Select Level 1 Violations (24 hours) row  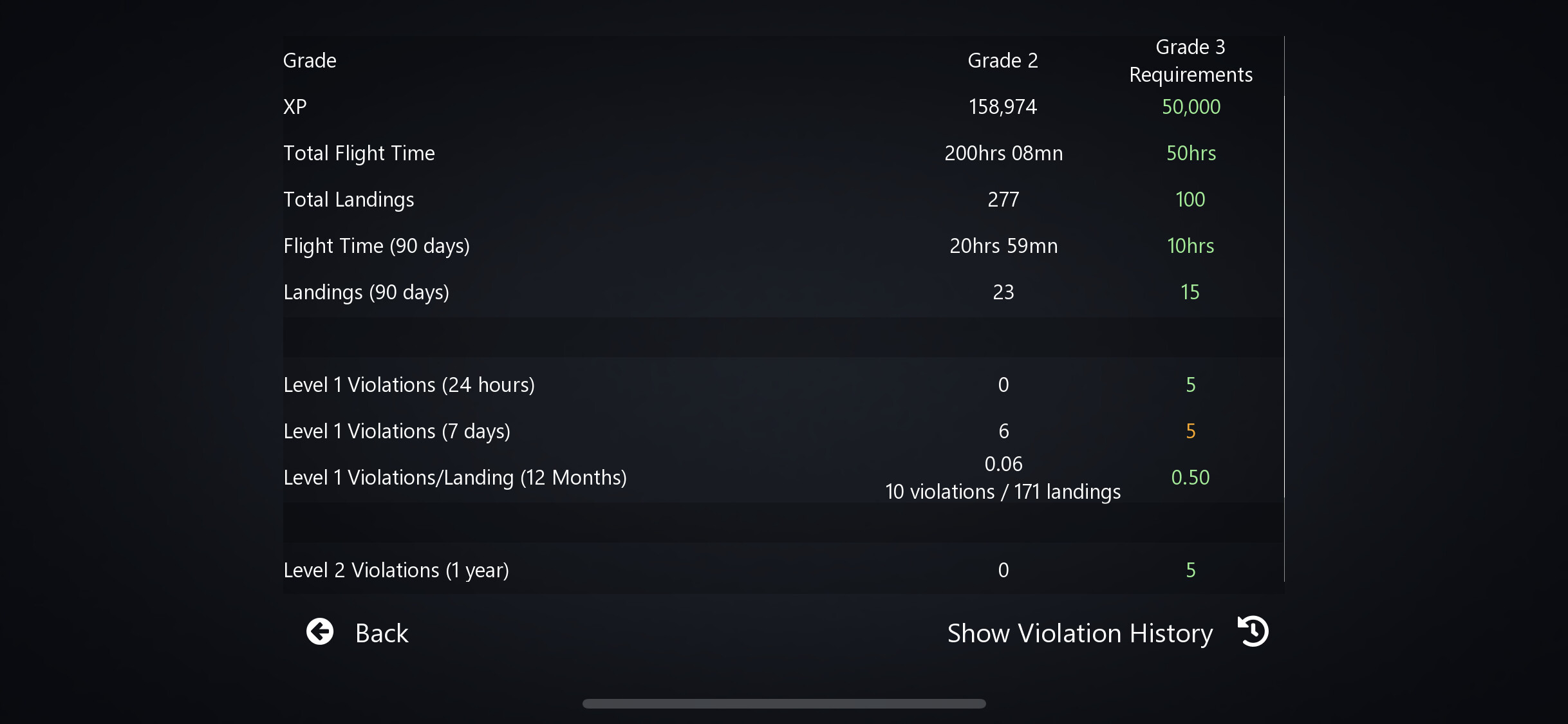click(x=409, y=385)
